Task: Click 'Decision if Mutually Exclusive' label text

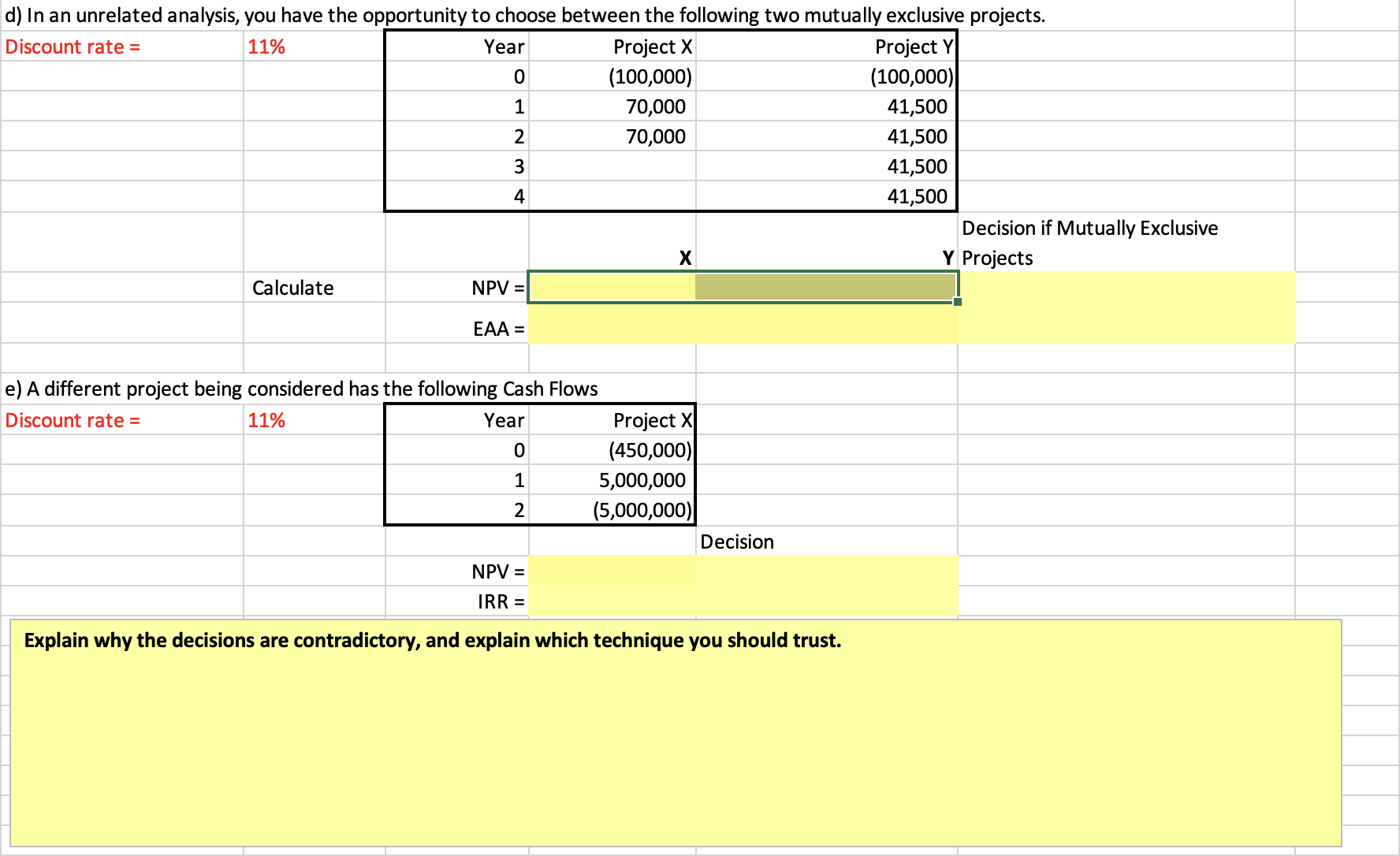Action: click(x=1089, y=228)
